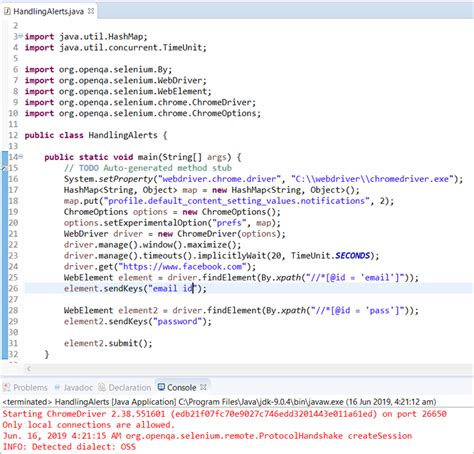Click the task marker at line 15

coord(4,168)
